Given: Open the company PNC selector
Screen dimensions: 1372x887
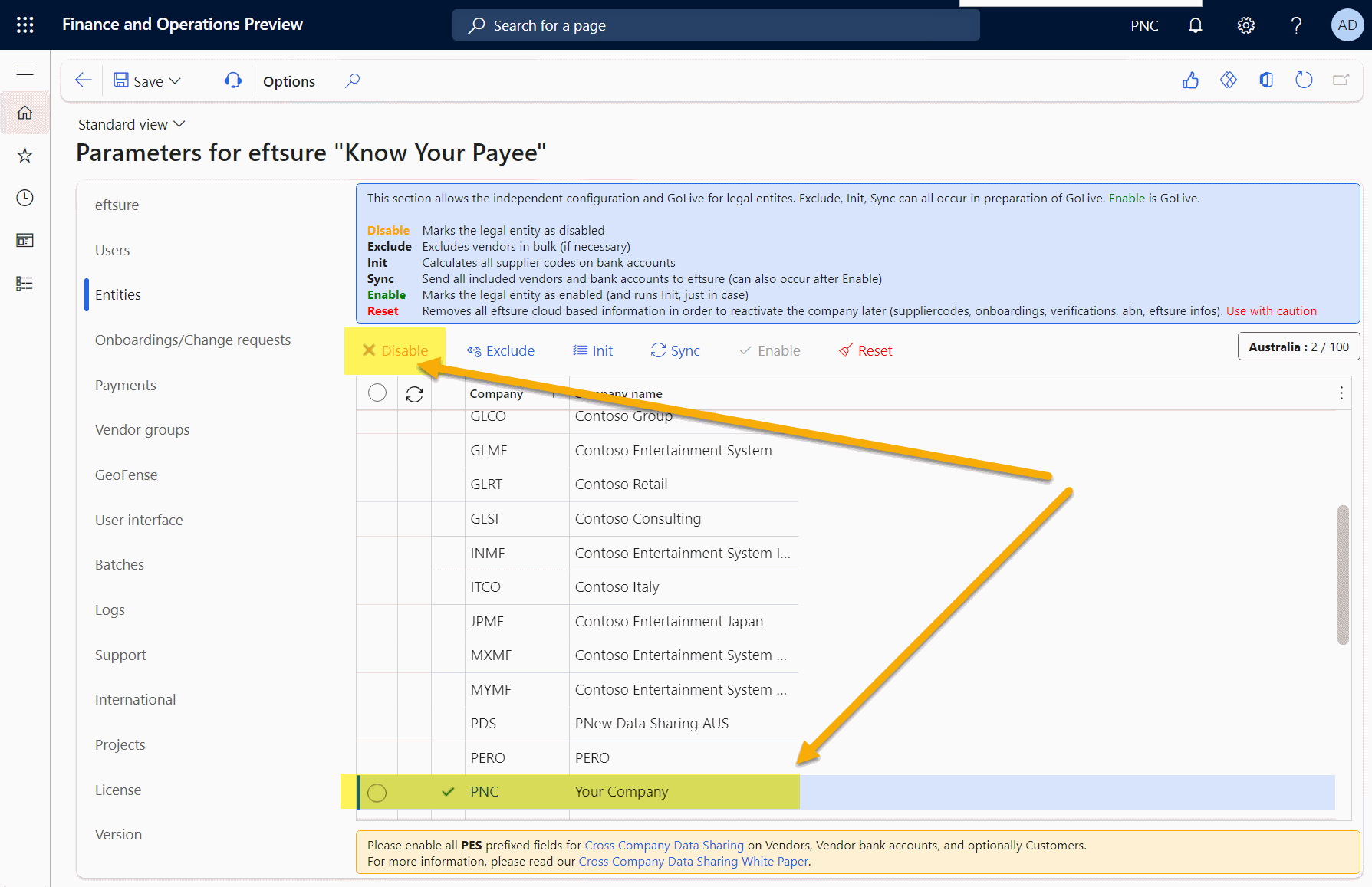Looking at the screenshot, I should [1144, 25].
